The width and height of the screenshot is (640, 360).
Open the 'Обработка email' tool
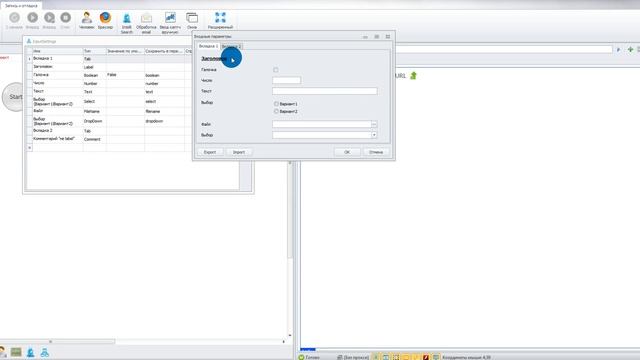[x=146, y=18]
